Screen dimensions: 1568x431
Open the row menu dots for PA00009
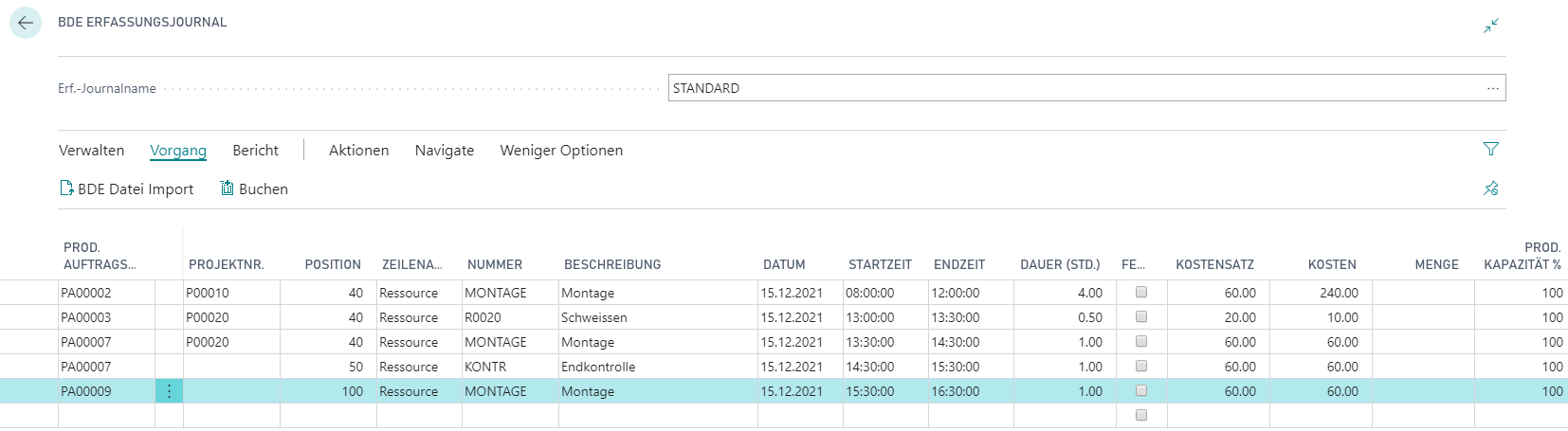coord(169,391)
